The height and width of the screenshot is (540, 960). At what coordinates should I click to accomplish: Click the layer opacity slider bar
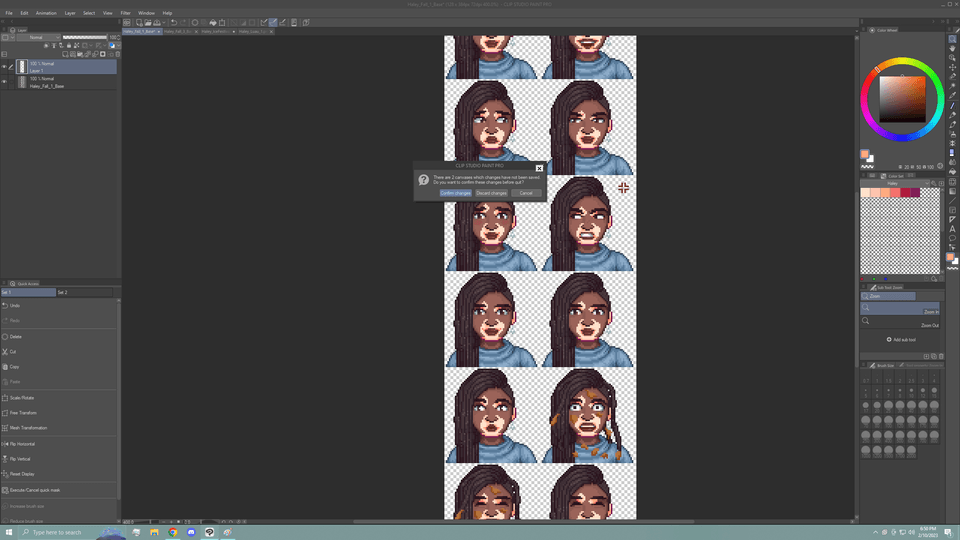(x=85, y=37)
